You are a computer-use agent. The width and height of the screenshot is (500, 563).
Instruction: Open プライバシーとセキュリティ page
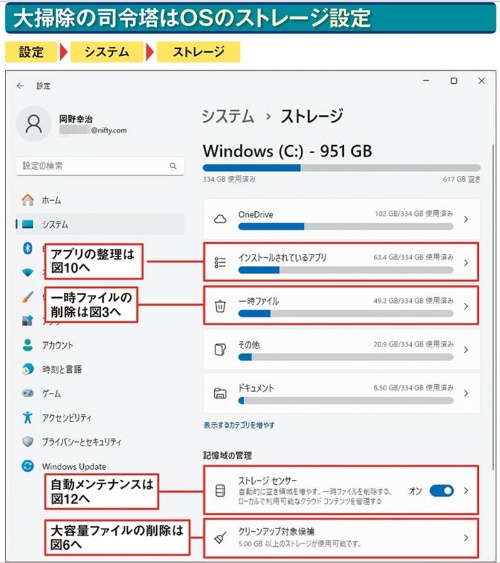click(x=81, y=442)
